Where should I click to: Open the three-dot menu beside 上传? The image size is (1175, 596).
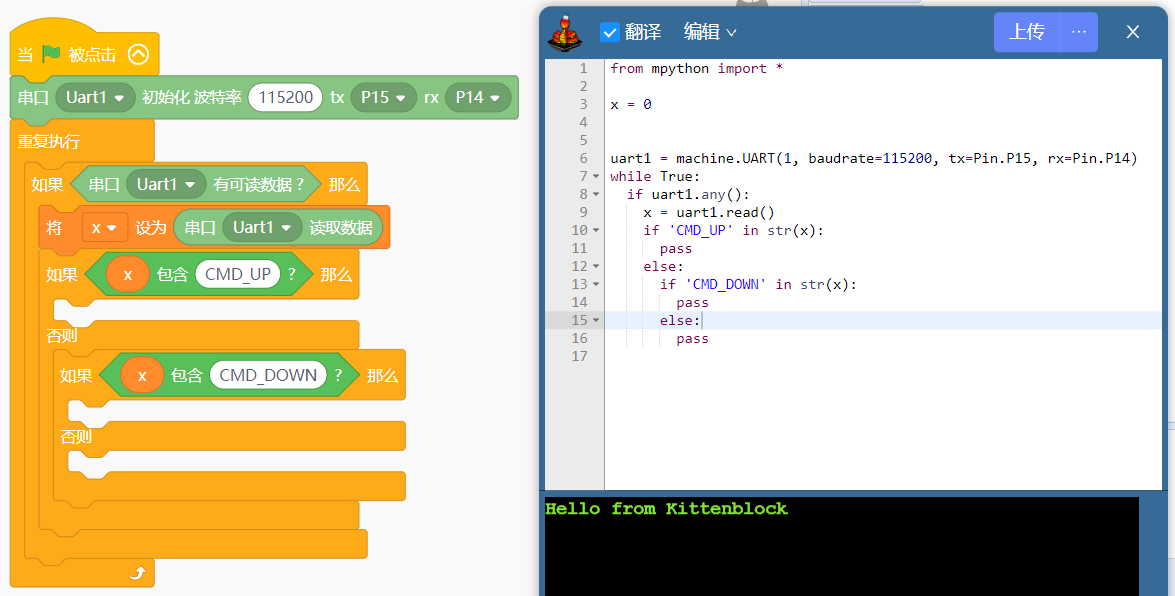(x=1078, y=32)
